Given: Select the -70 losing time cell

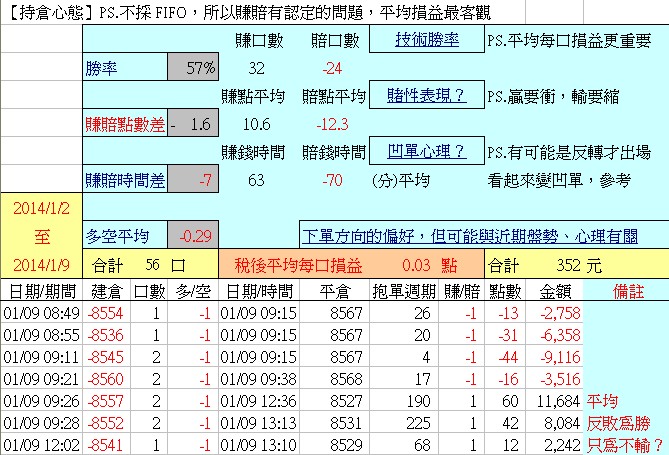Looking at the screenshot, I should coord(332,180).
